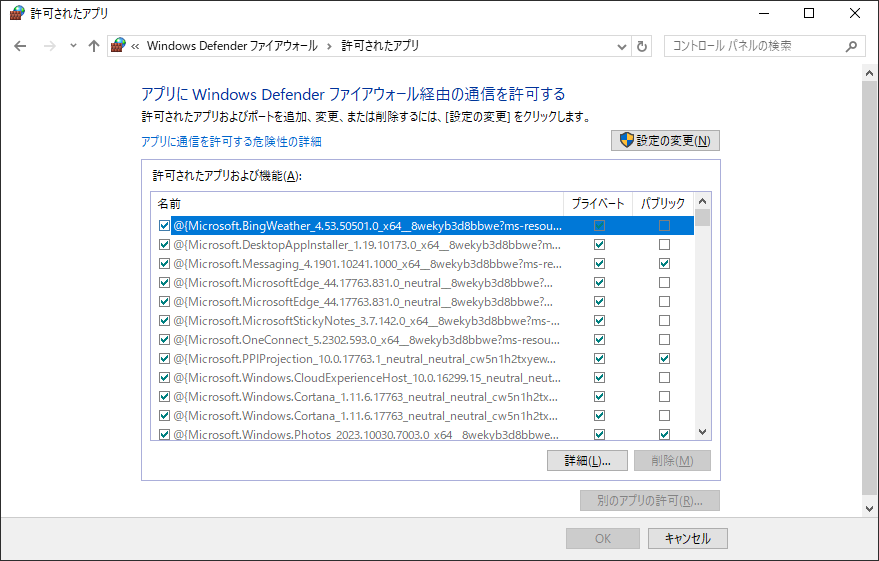Screen dimensions: 879x561
Task: Click the magnifier search icon
Action: [x=852, y=47]
